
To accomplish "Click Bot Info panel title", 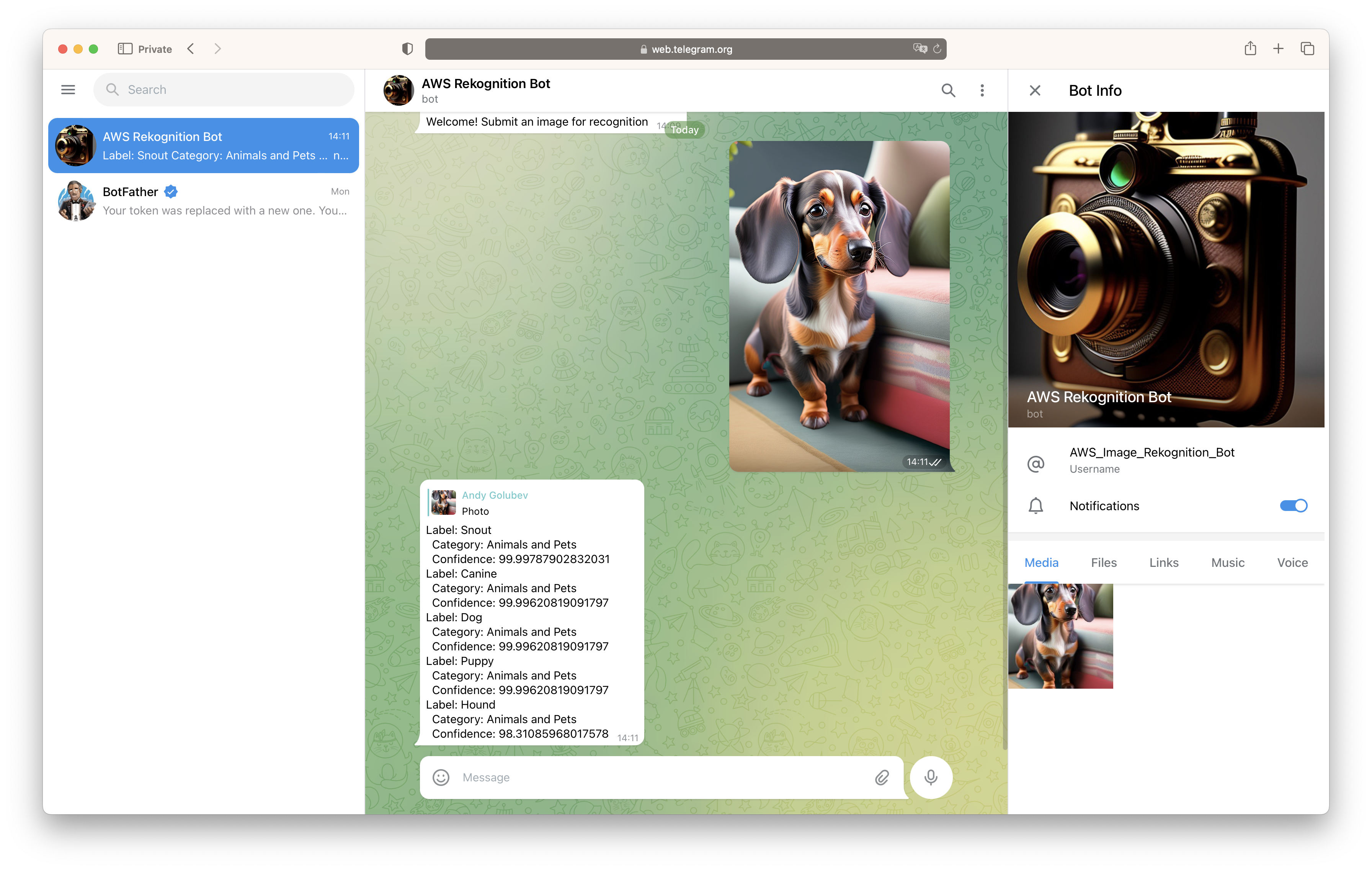I will [1094, 90].
